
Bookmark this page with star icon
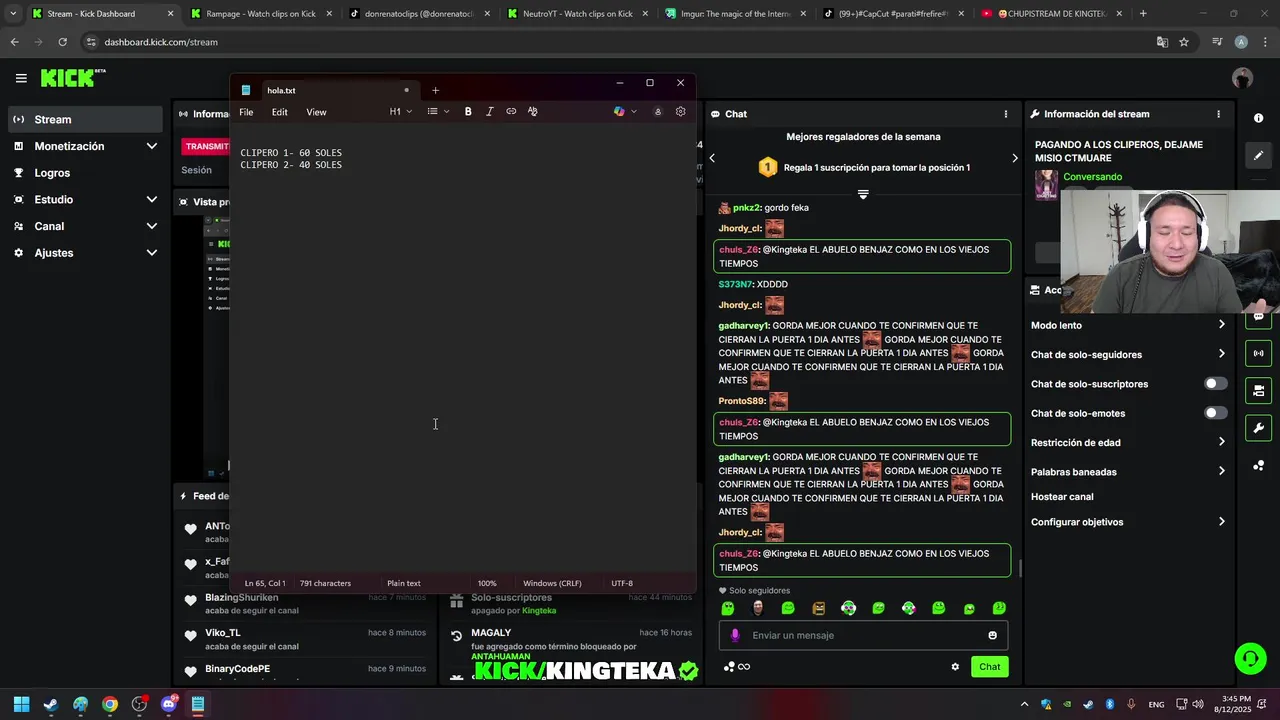(x=1184, y=42)
